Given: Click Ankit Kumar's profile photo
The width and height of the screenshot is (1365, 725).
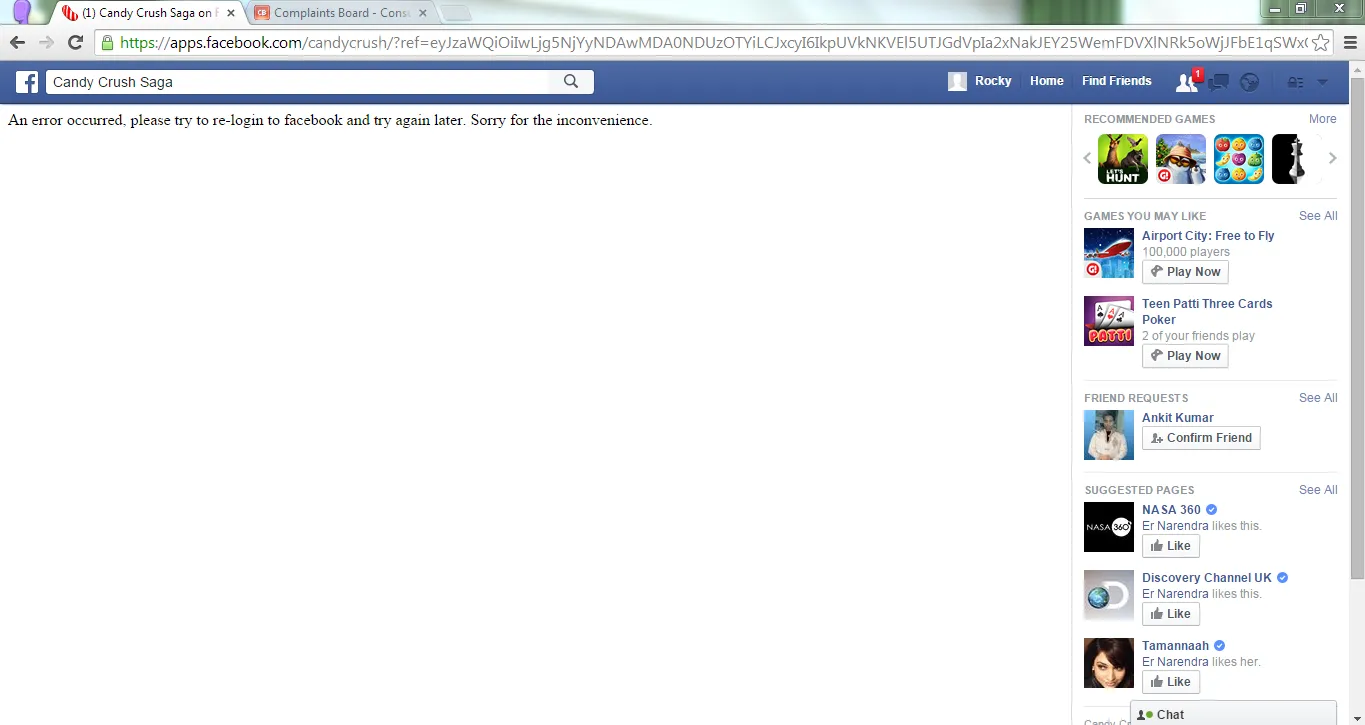Looking at the screenshot, I should [x=1109, y=435].
